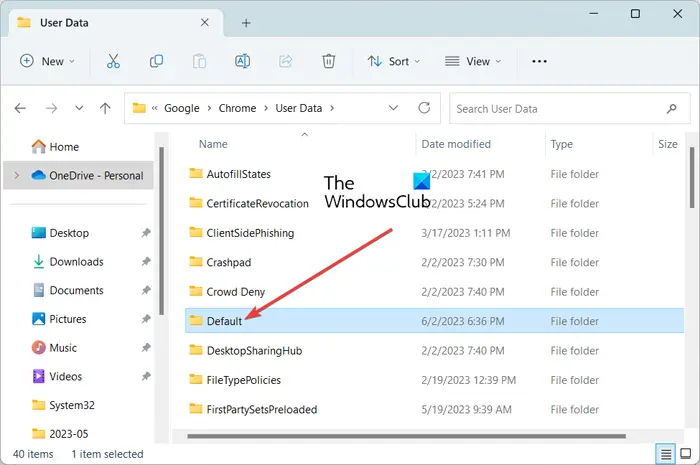Show hidden path with double chevron
700x465 pixels.
pyautogui.click(x=154, y=108)
